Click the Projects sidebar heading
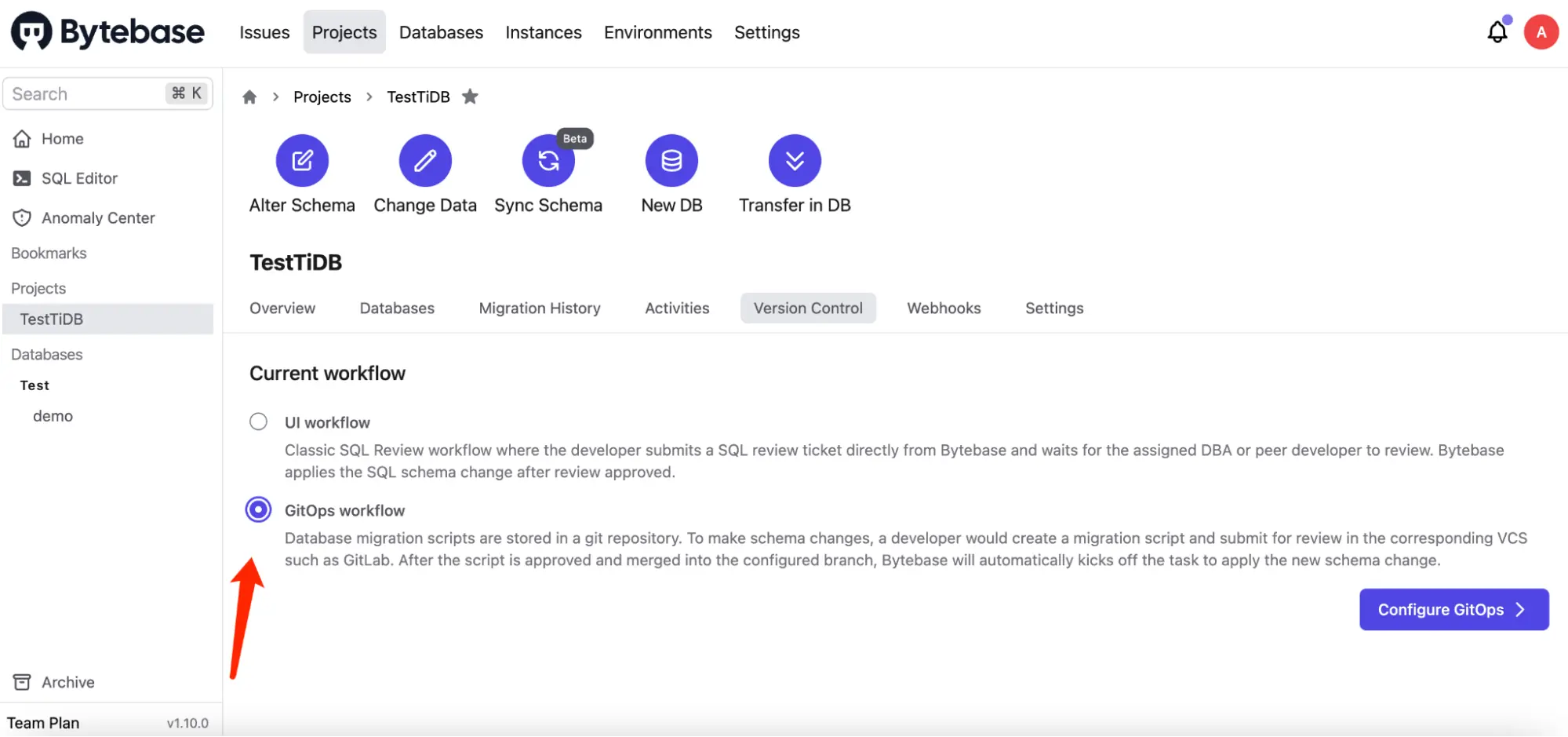1568x737 pixels. click(x=38, y=288)
